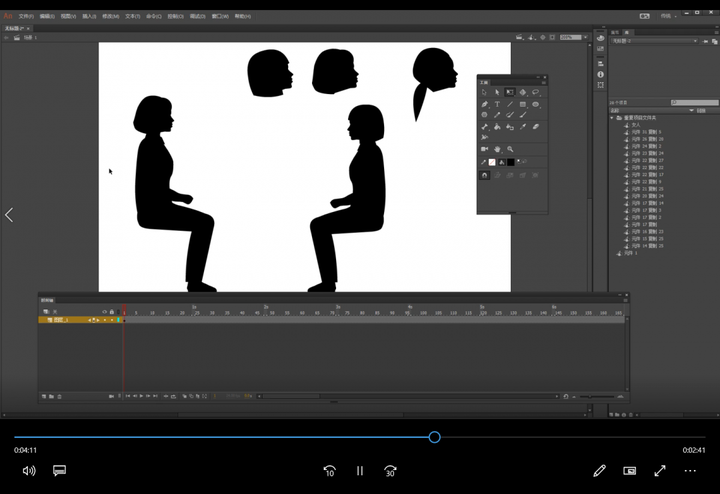Choose the Eraser tool
Viewport: 720px width, 494px height.
tap(536, 127)
